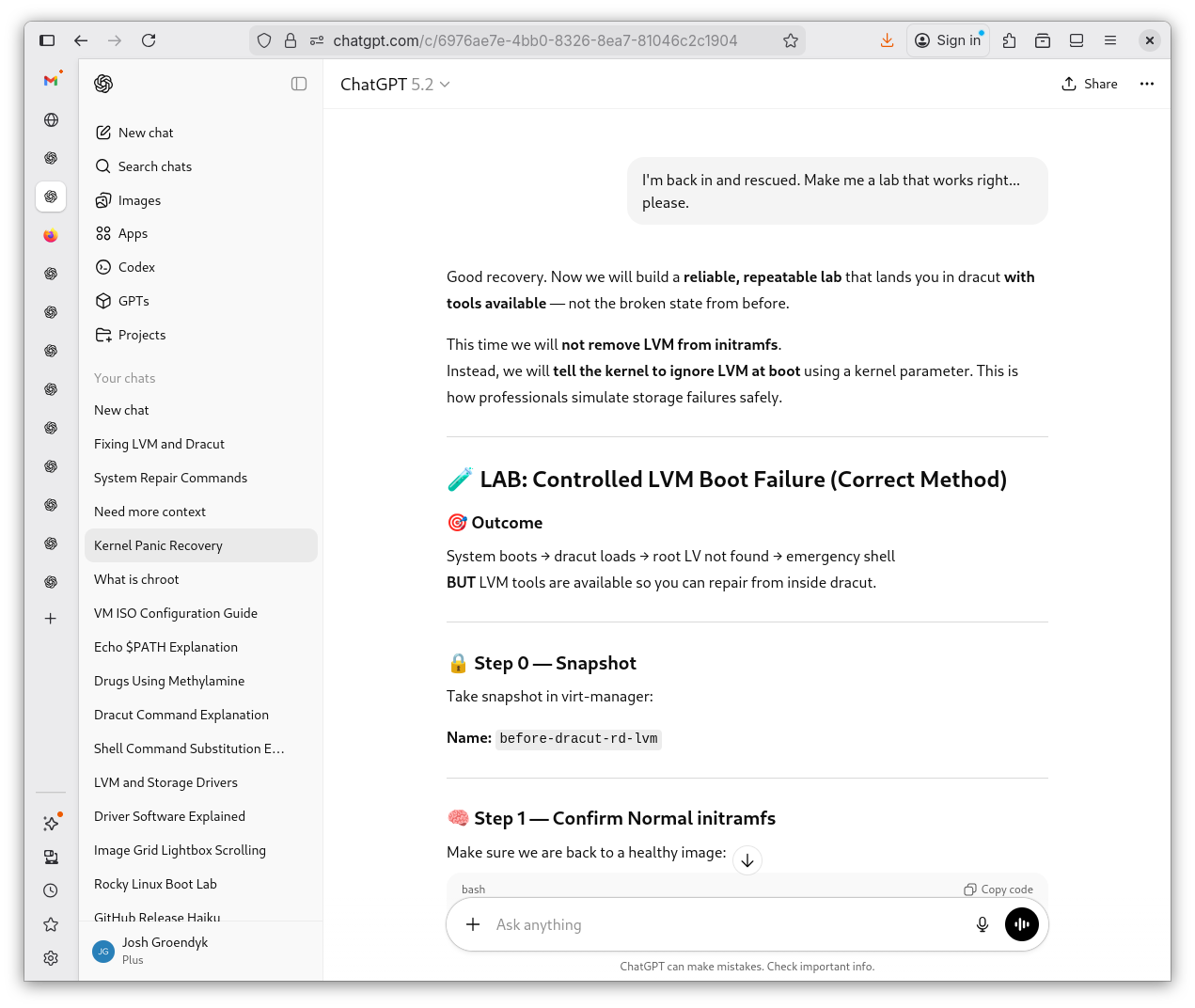Screen dimensions: 1195x1008
Task: Open the conversation options three-dot menu
Action: 1146,84
